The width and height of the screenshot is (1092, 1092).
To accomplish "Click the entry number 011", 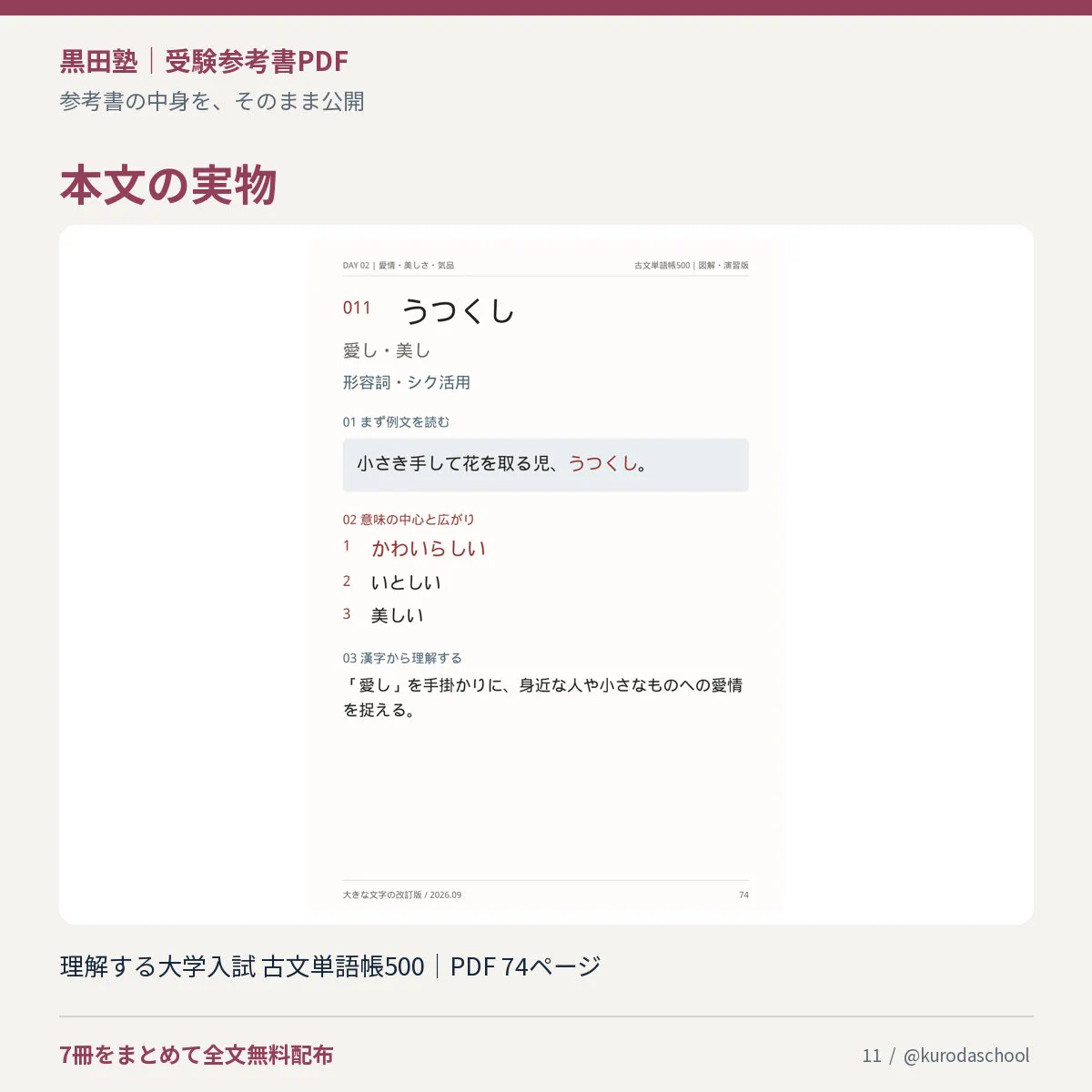I will coord(357,308).
